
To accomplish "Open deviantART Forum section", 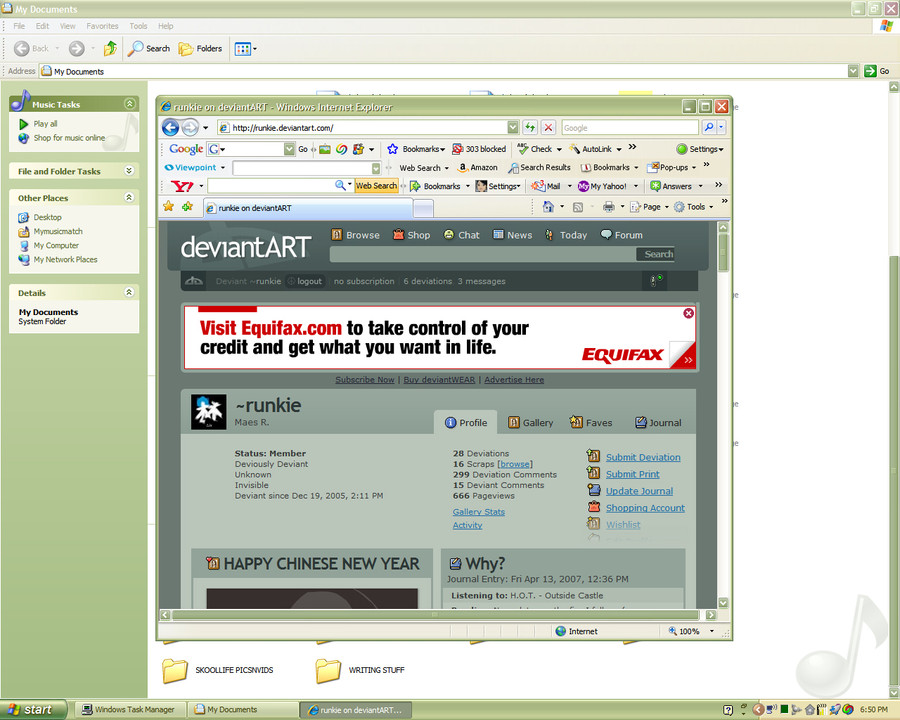I will coord(622,235).
